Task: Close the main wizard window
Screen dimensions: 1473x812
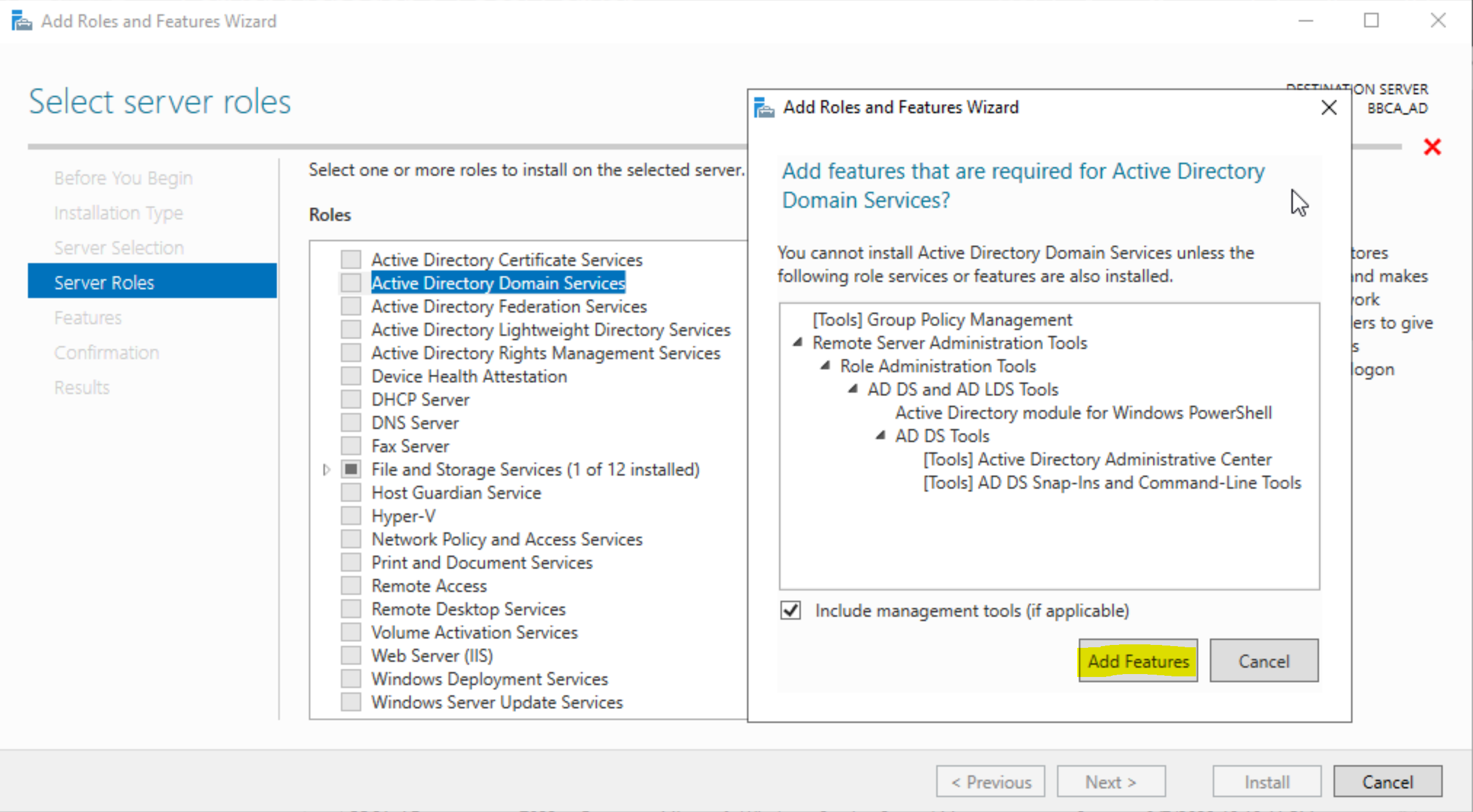Action: click(x=1438, y=21)
